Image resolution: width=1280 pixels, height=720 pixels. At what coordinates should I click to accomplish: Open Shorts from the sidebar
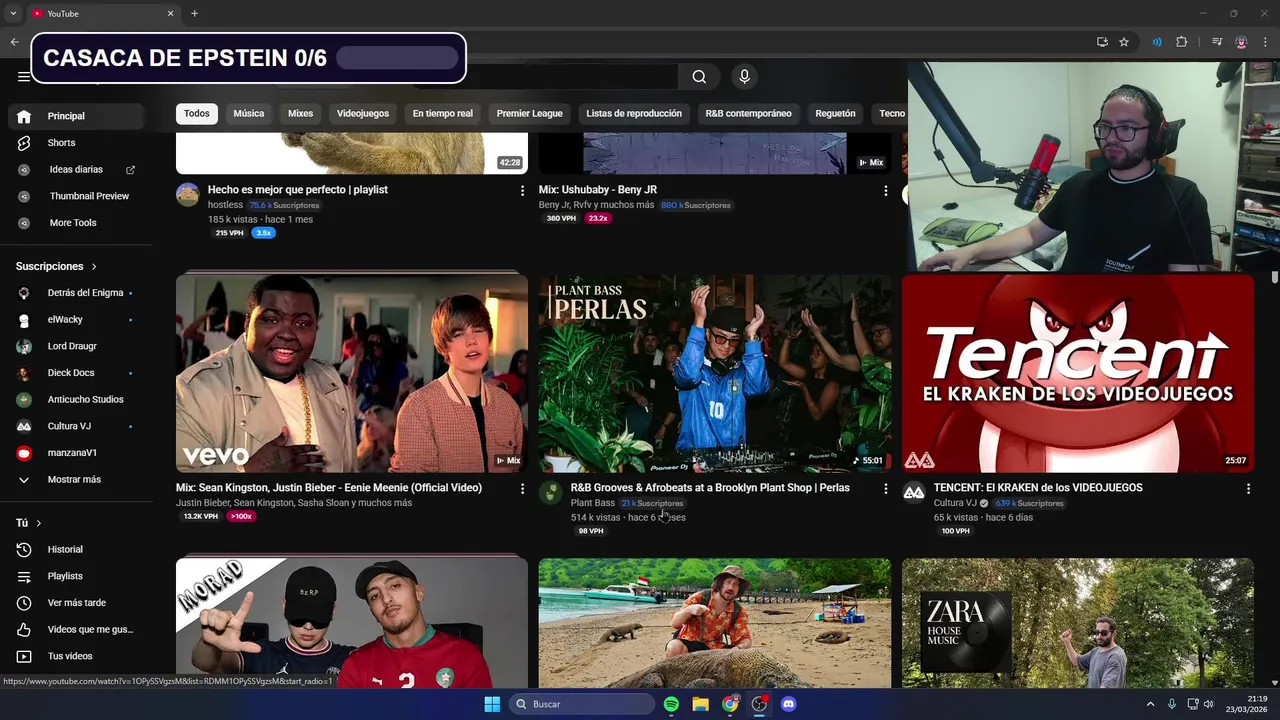click(x=78, y=143)
